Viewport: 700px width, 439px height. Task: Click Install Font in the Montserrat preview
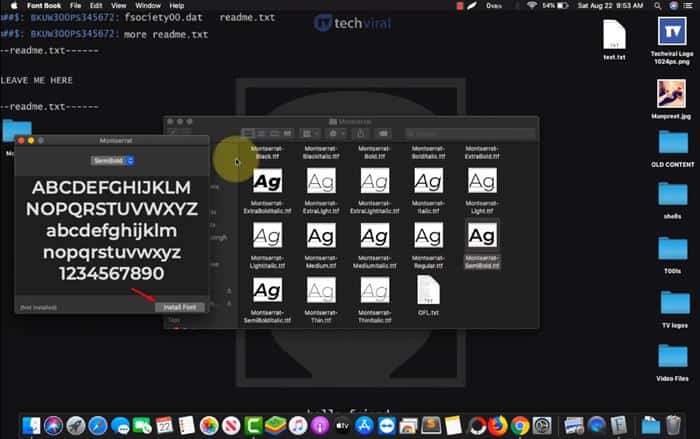click(179, 307)
